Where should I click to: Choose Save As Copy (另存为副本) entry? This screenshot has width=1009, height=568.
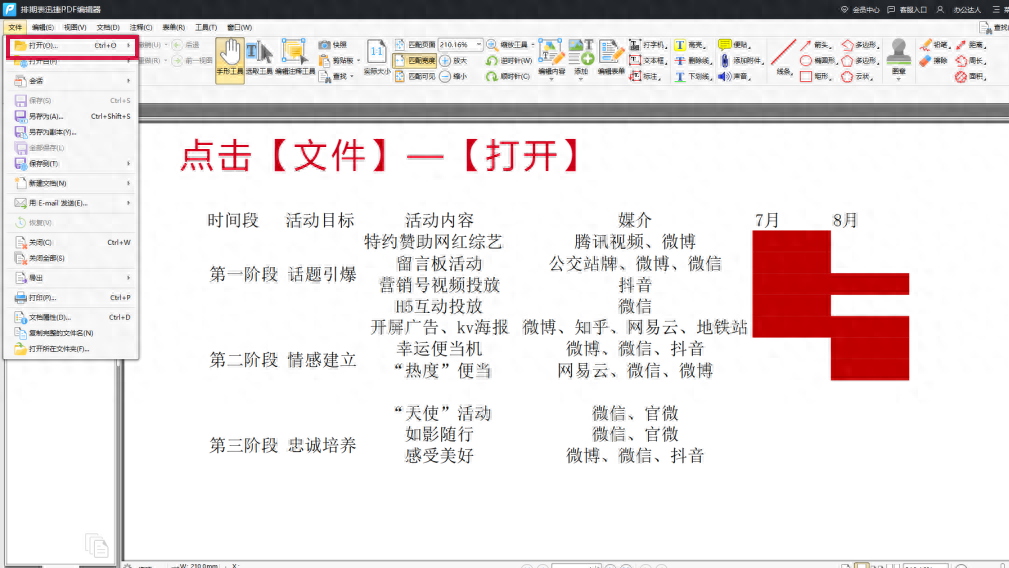[71, 132]
